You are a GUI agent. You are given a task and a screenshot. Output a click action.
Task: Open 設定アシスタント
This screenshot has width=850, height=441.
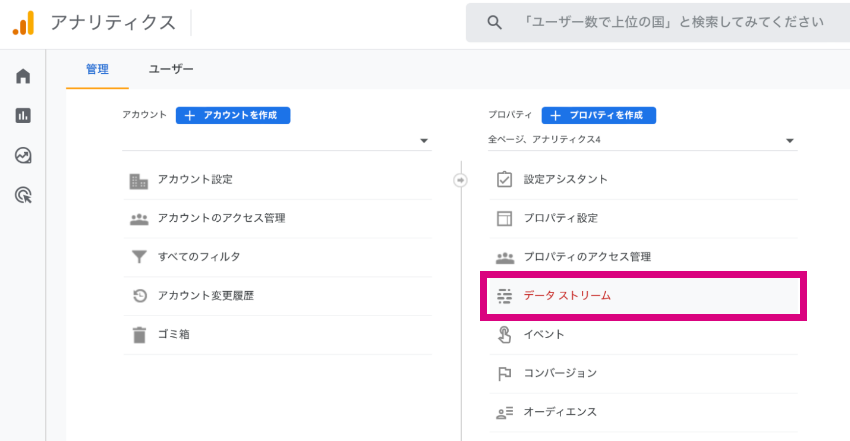(643, 180)
